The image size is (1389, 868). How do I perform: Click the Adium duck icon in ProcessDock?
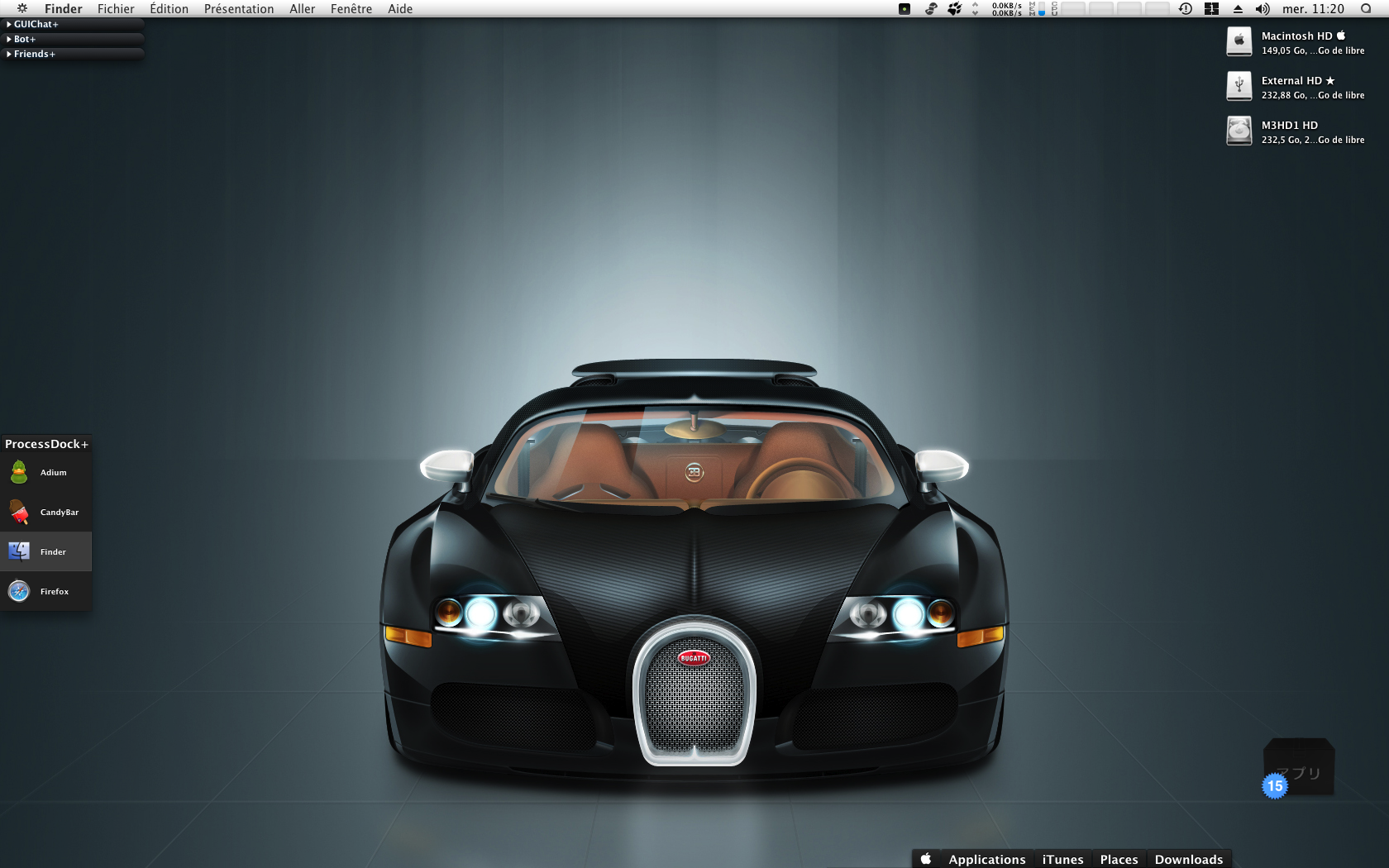19,472
